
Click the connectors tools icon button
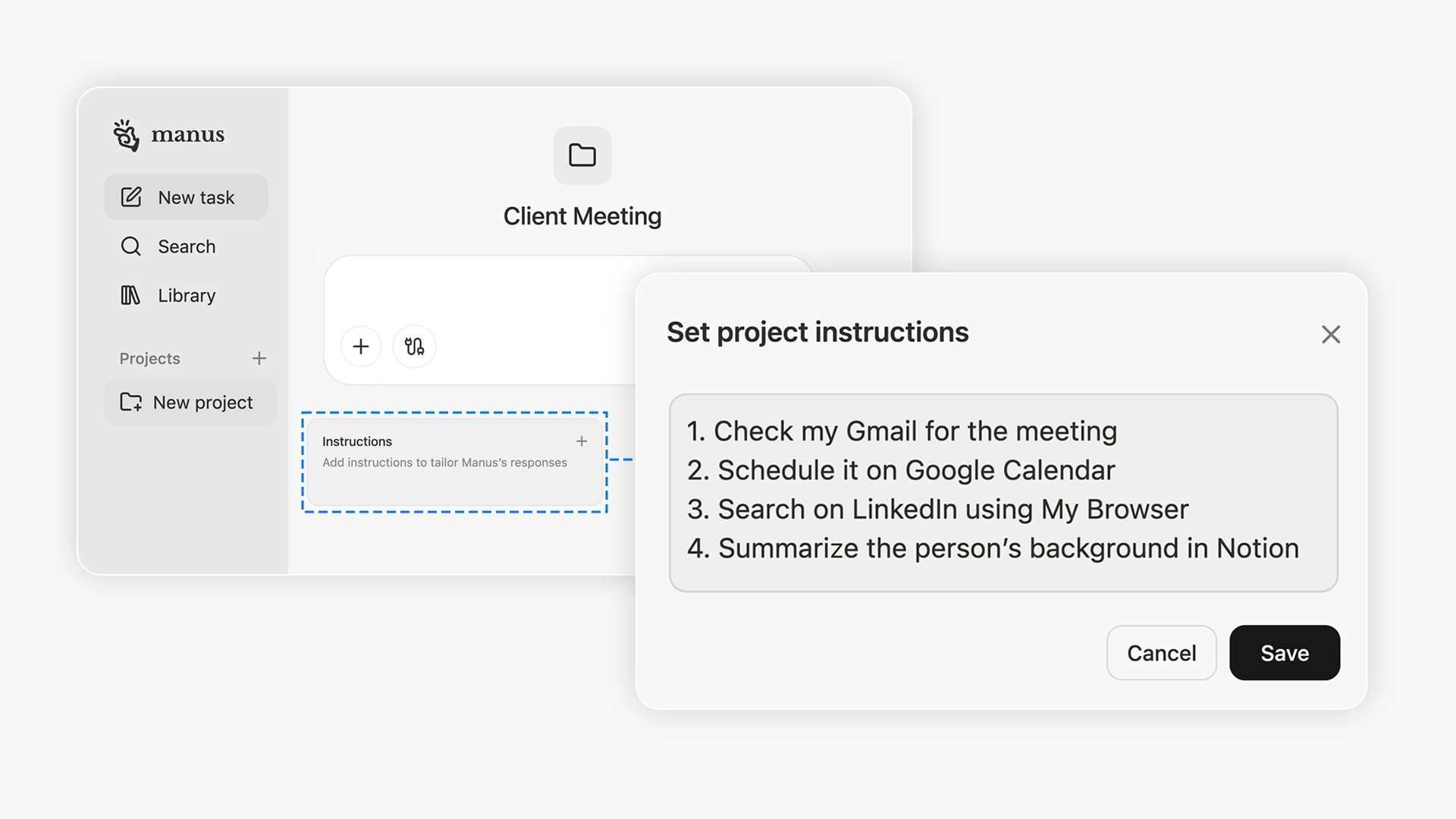[x=414, y=347]
